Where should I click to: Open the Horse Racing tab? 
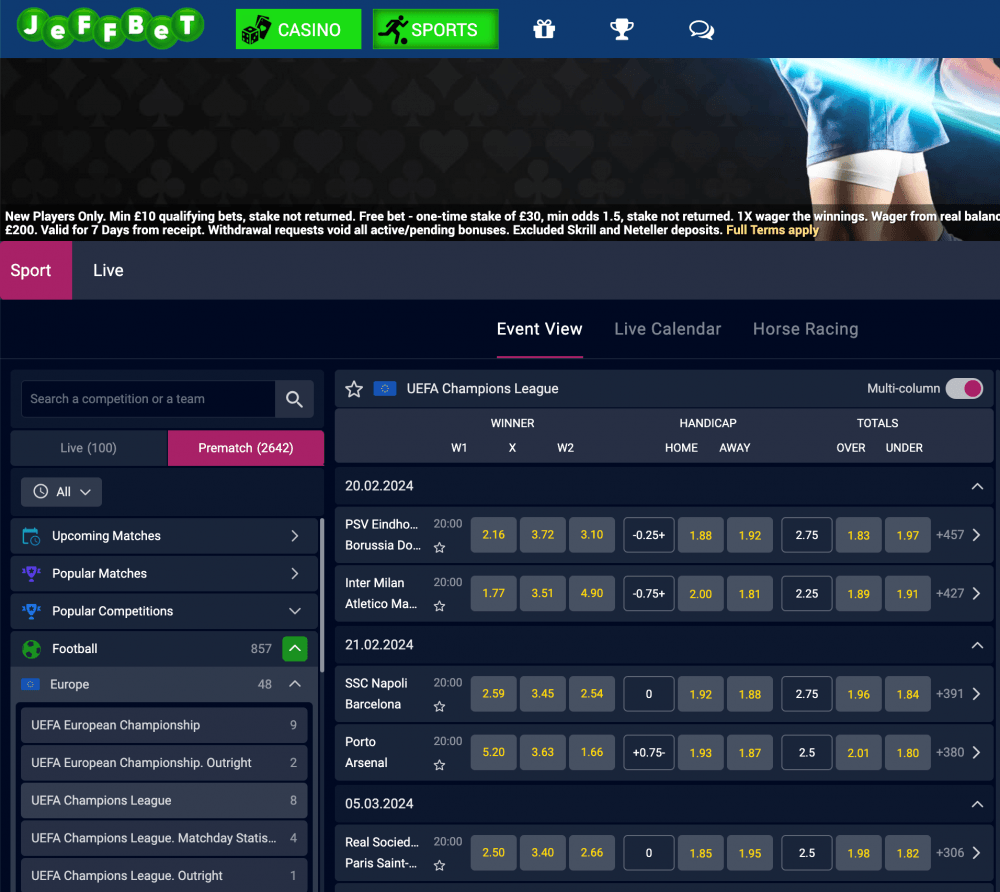coord(805,329)
